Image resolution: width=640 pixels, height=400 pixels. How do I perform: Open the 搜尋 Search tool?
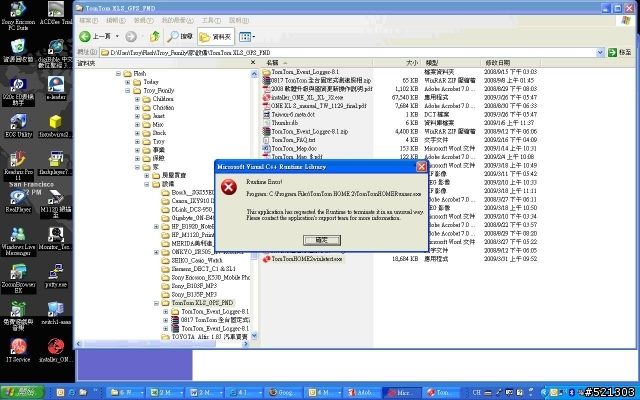point(180,37)
